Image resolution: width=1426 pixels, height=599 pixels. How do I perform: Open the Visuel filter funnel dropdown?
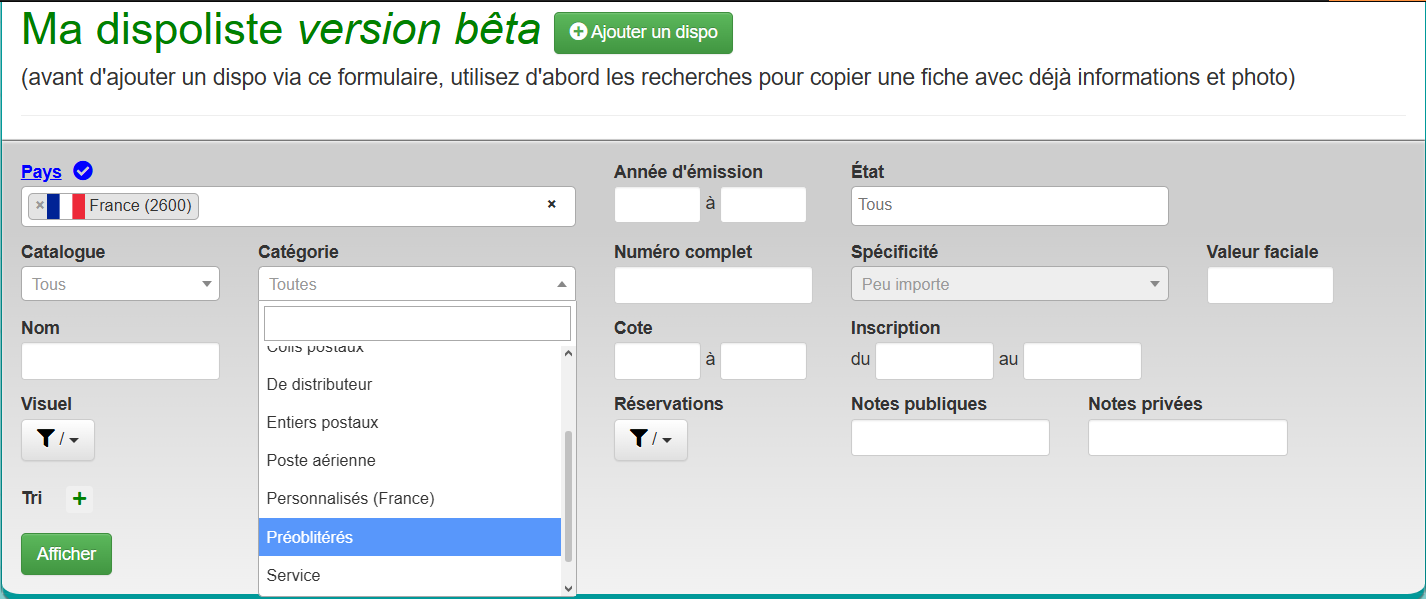[58, 440]
